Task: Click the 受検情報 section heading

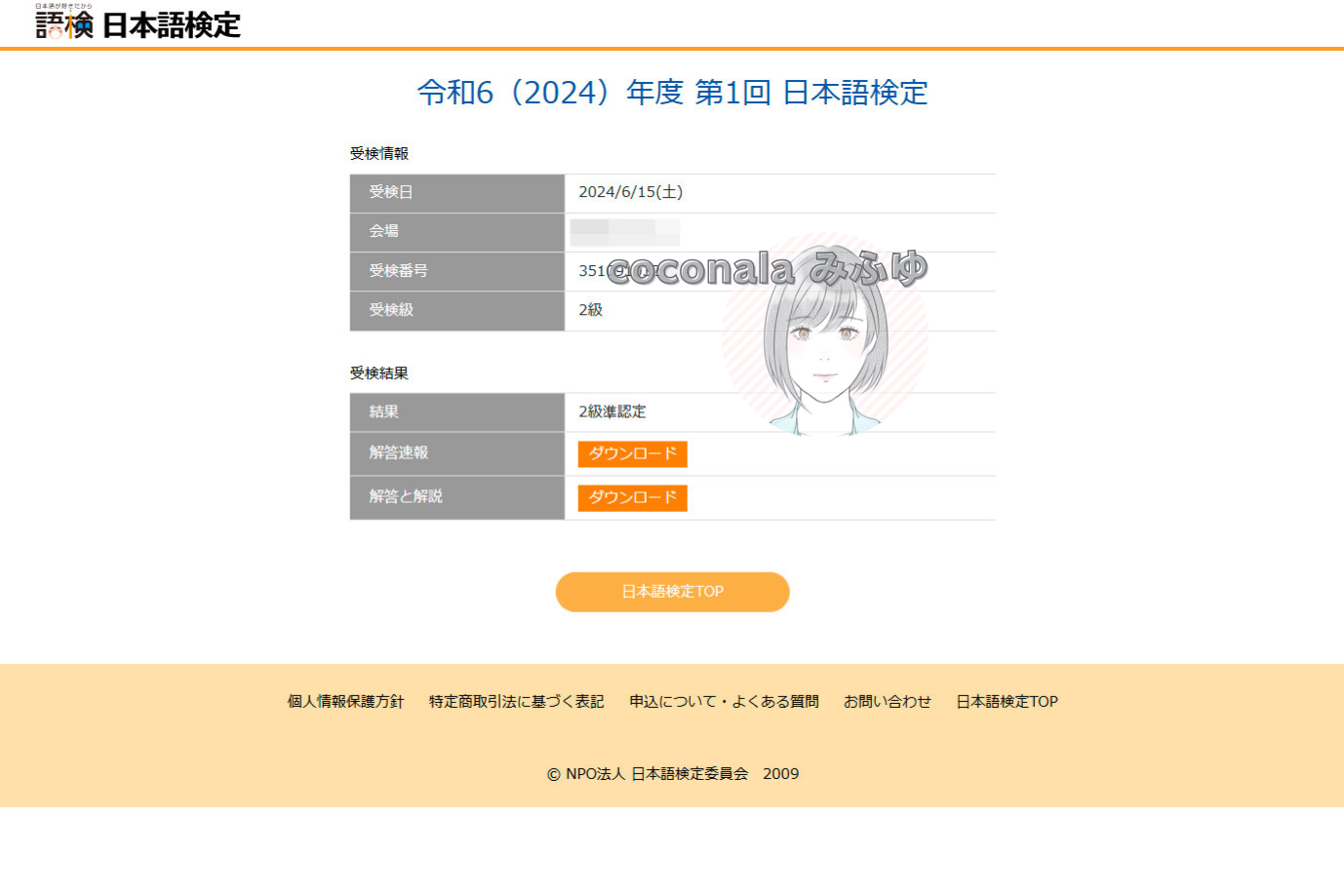Action: 379,154
